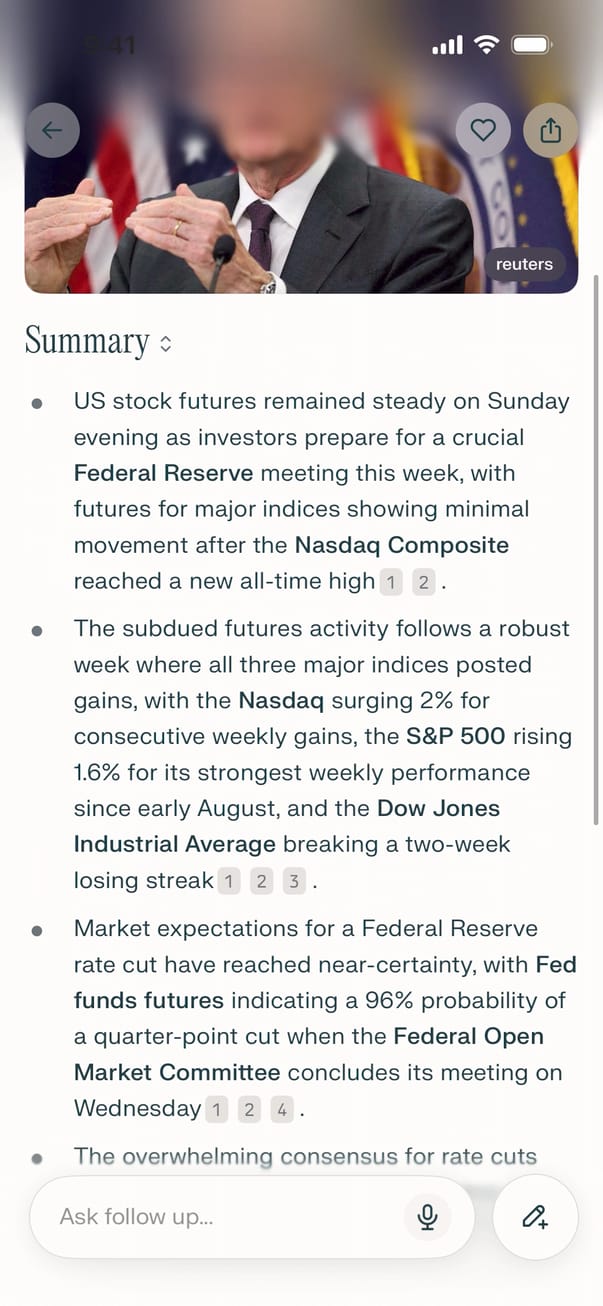Open citation 4 in third bullet
Screen dimensions: 603x1306
click(x=283, y=1109)
